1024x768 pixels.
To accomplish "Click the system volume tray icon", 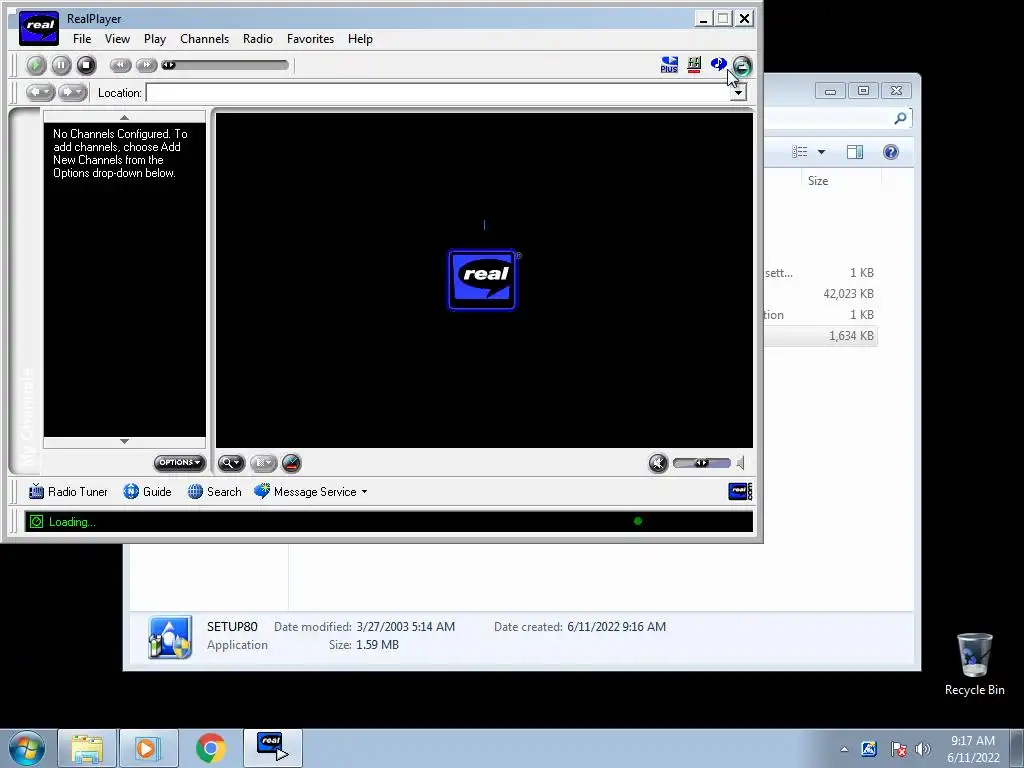I will pos(923,749).
